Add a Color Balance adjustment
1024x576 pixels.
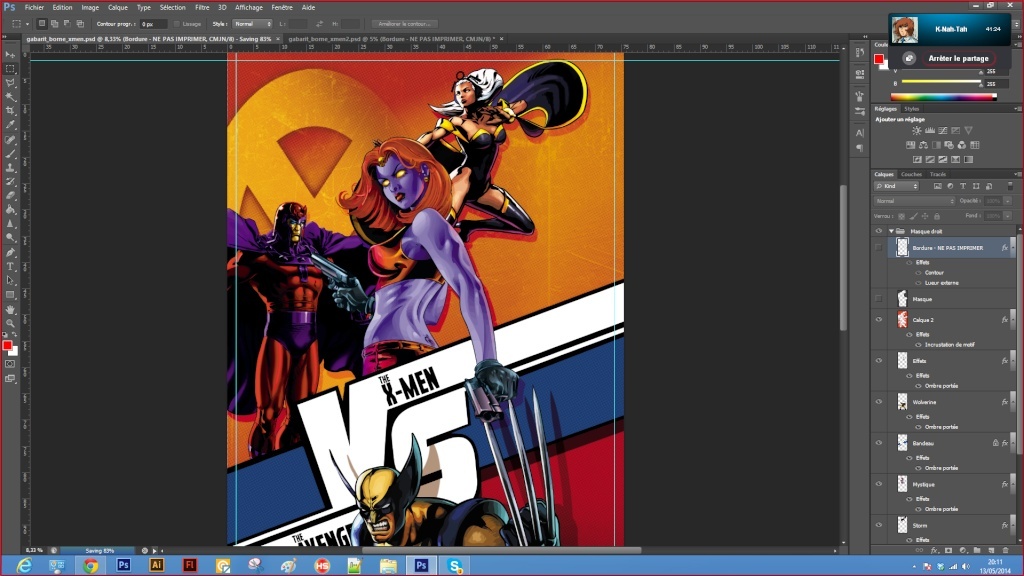(x=923, y=145)
